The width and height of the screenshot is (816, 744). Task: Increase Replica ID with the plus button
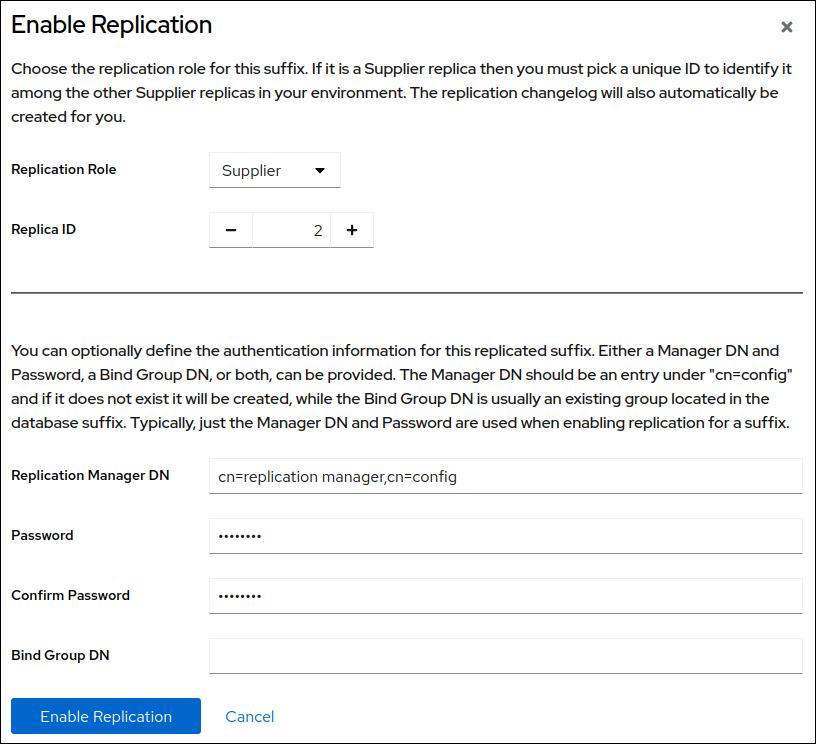point(352,230)
